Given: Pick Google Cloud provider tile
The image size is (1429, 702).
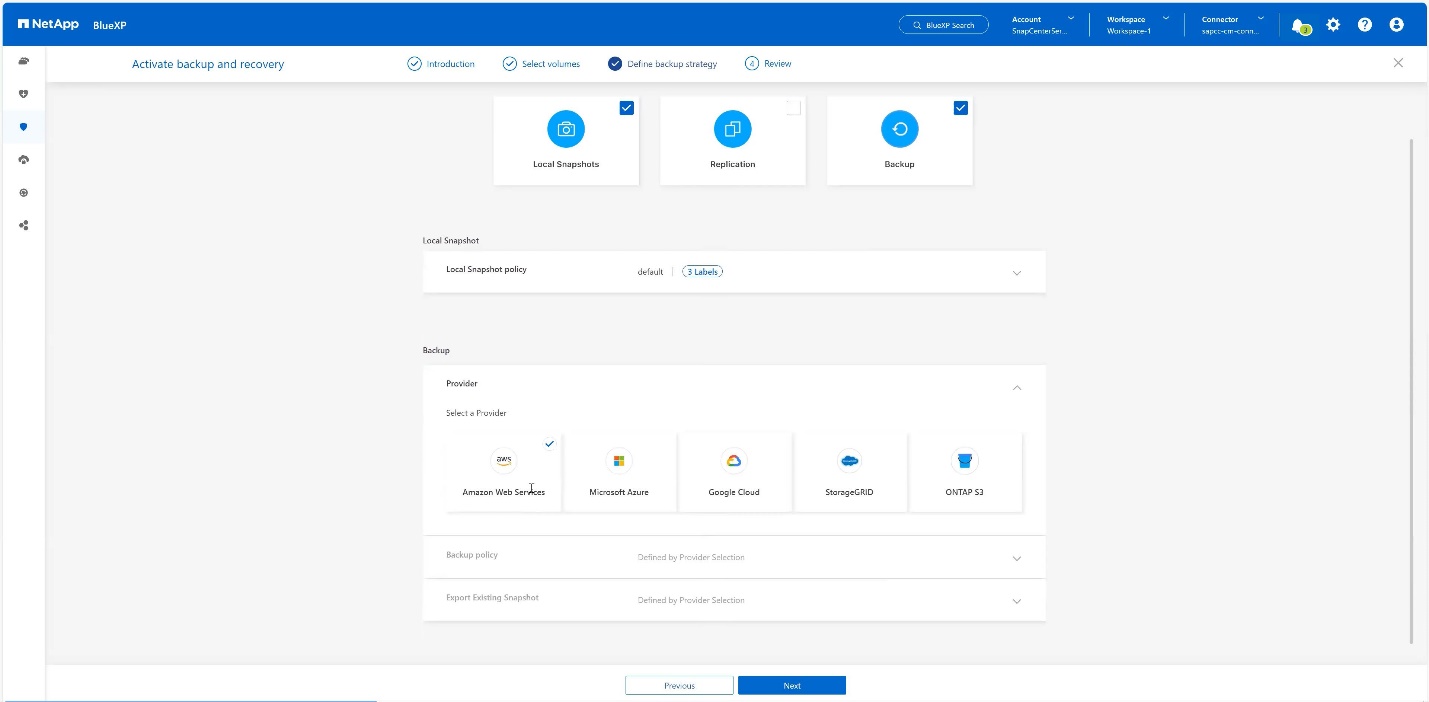Looking at the screenshot, I should point(734,472).
